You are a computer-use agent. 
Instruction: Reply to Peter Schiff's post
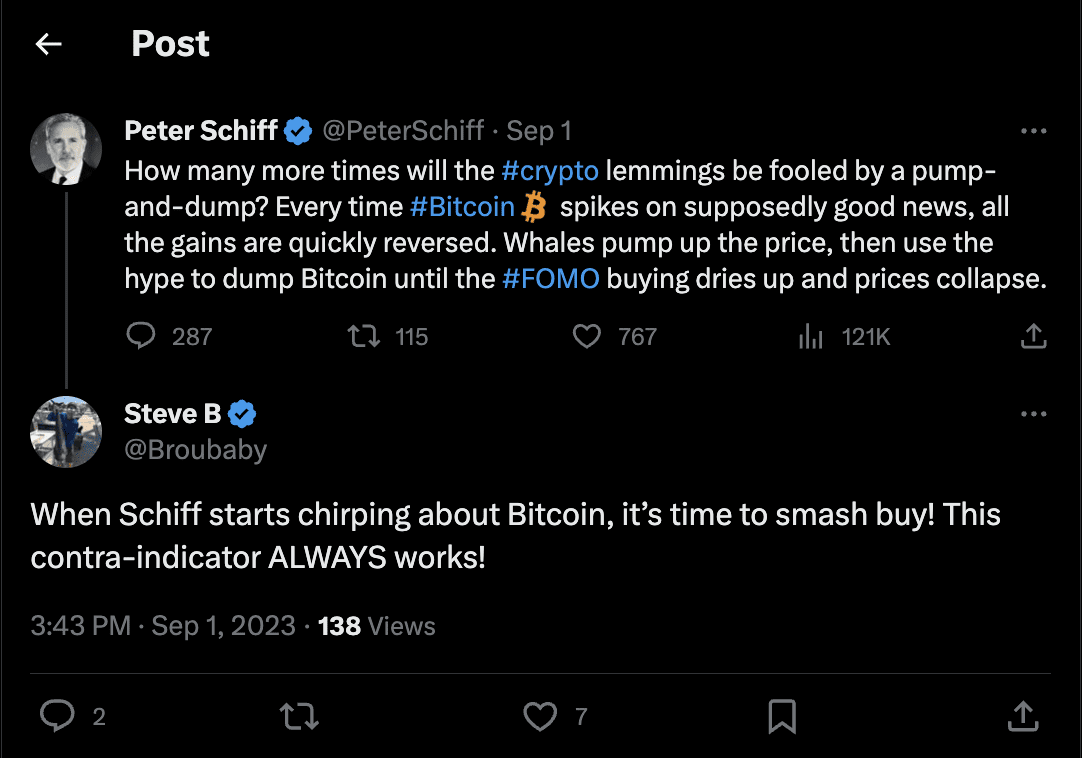point(141,336)
